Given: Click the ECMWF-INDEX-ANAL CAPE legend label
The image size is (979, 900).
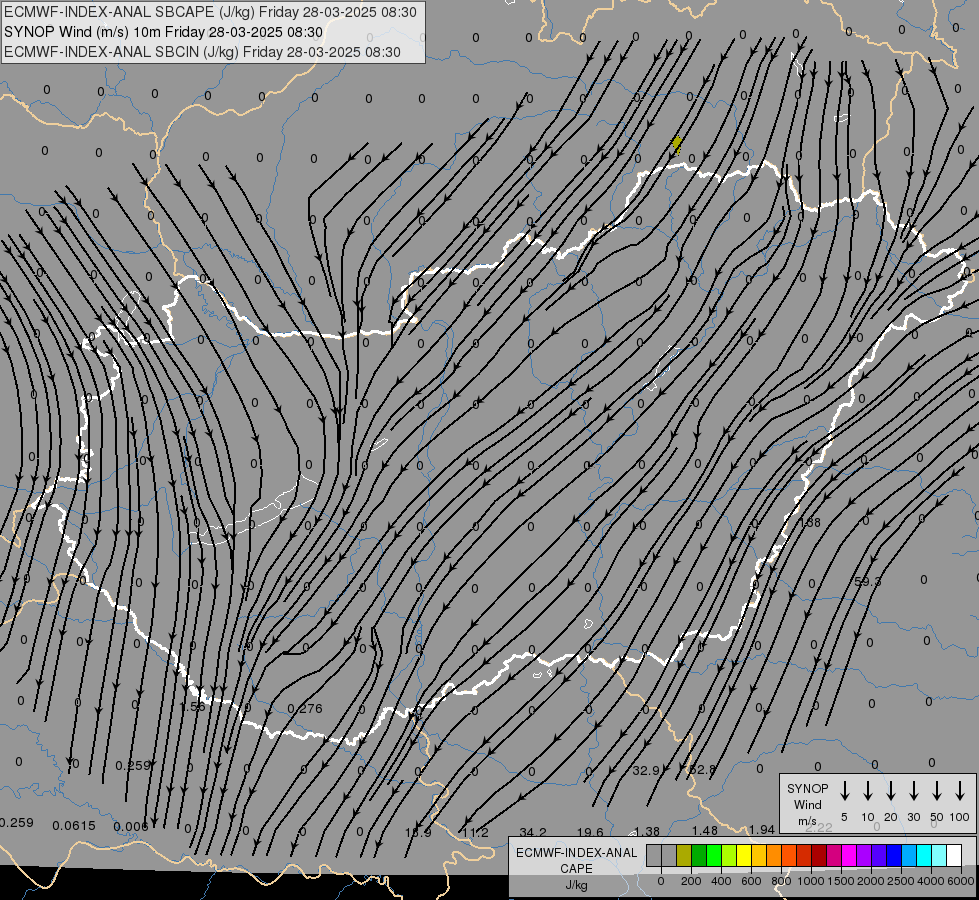Looking at the screenshot, I should pyautogui.click(x=576, y=860).
